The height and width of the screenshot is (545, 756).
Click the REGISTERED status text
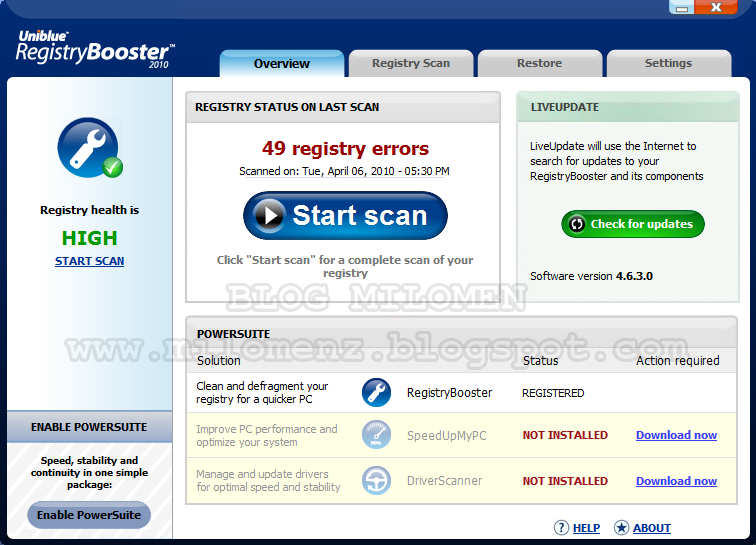[x=553, y=393]
